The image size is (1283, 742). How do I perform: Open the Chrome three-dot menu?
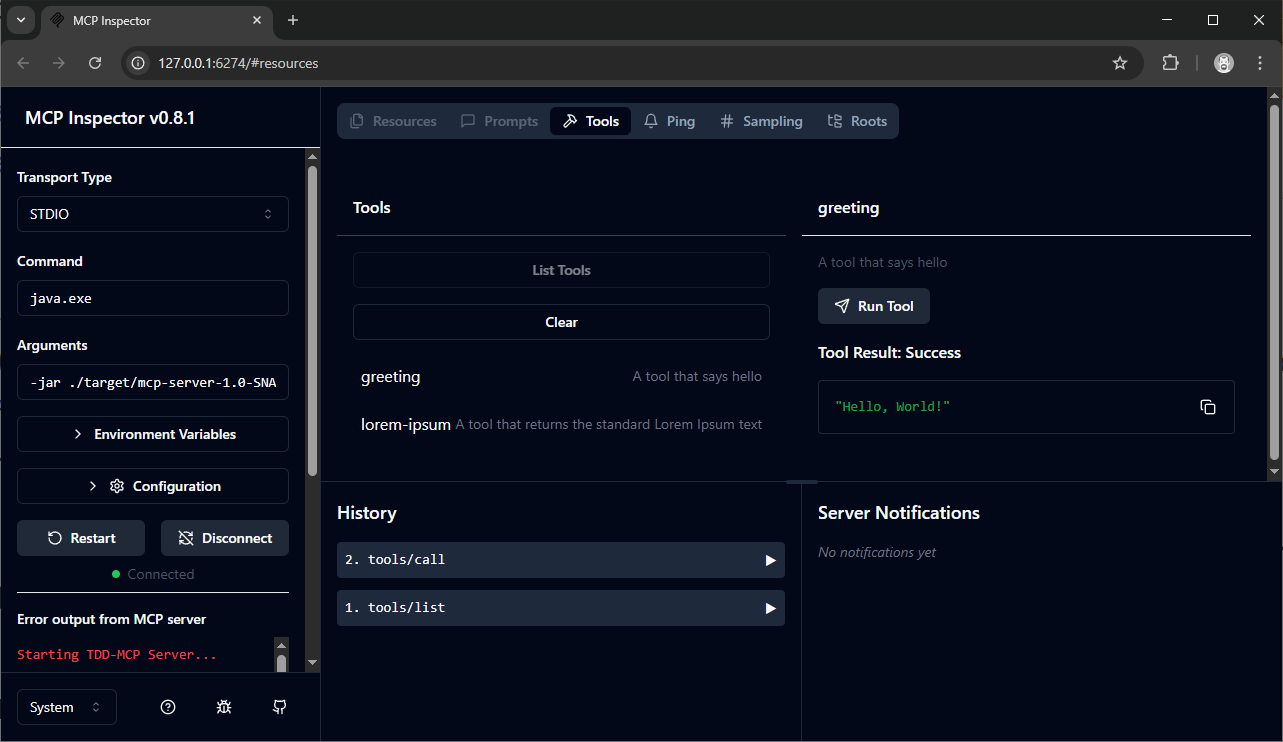[x=1260, y=63]
